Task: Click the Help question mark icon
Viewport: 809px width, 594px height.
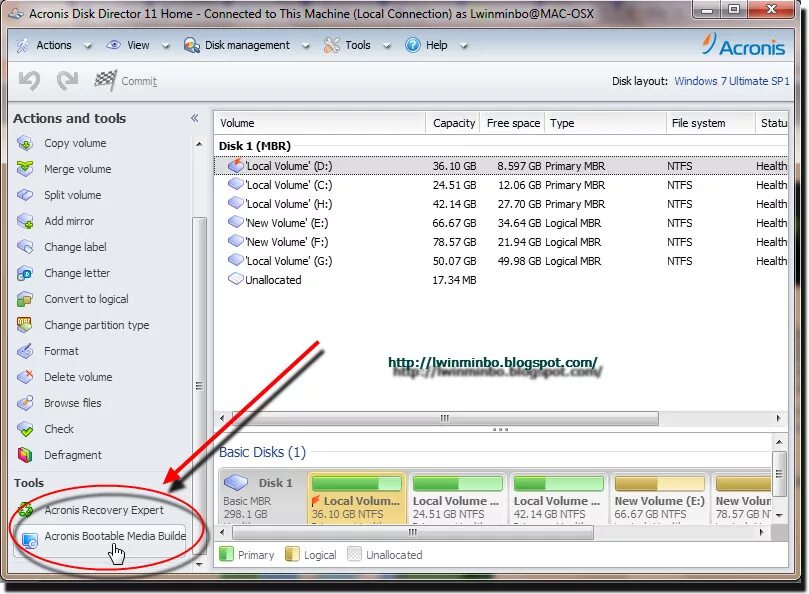Action: tap(413, 45)
